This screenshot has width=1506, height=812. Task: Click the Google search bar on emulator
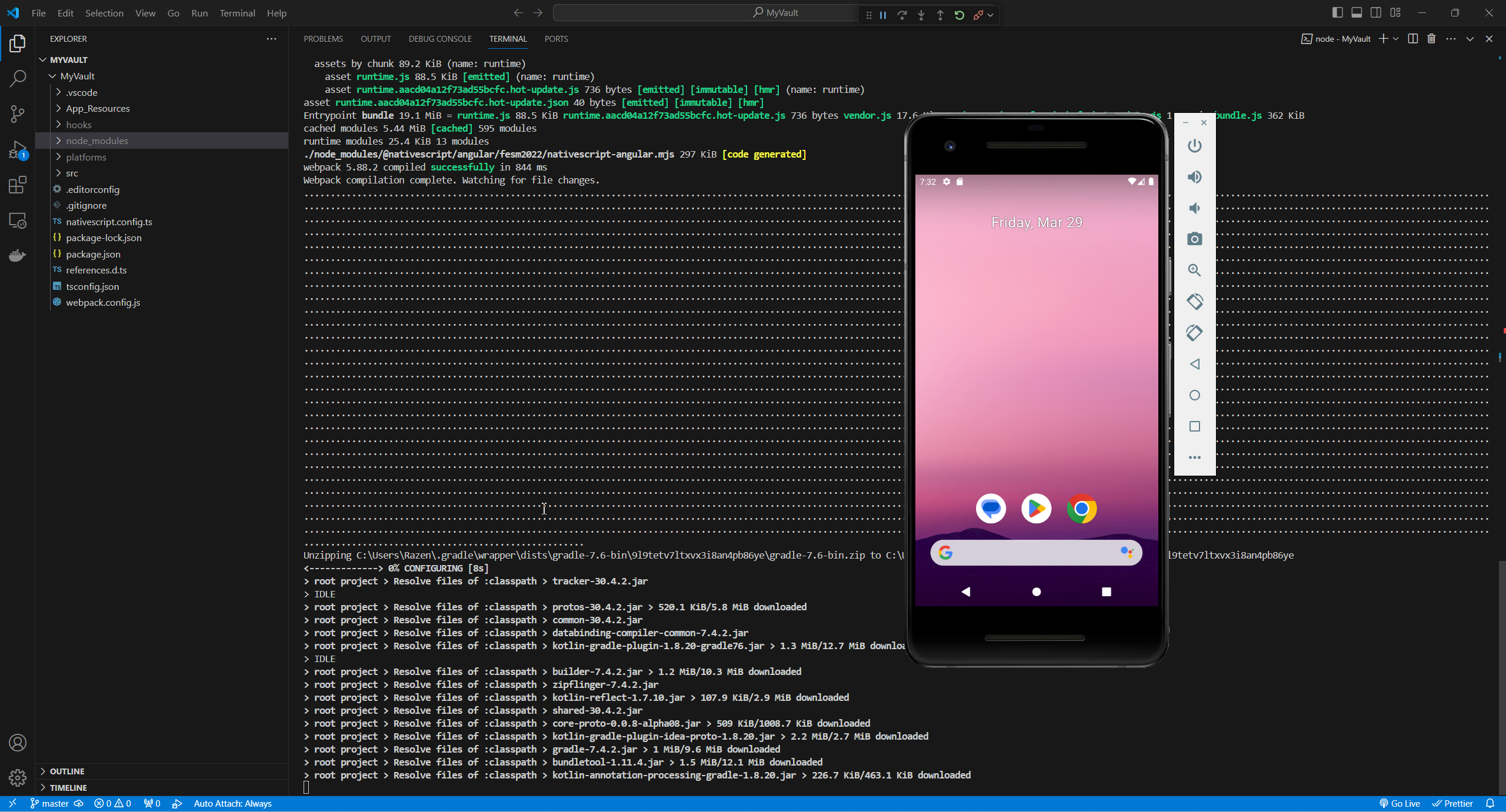(x=1036, y=553)
